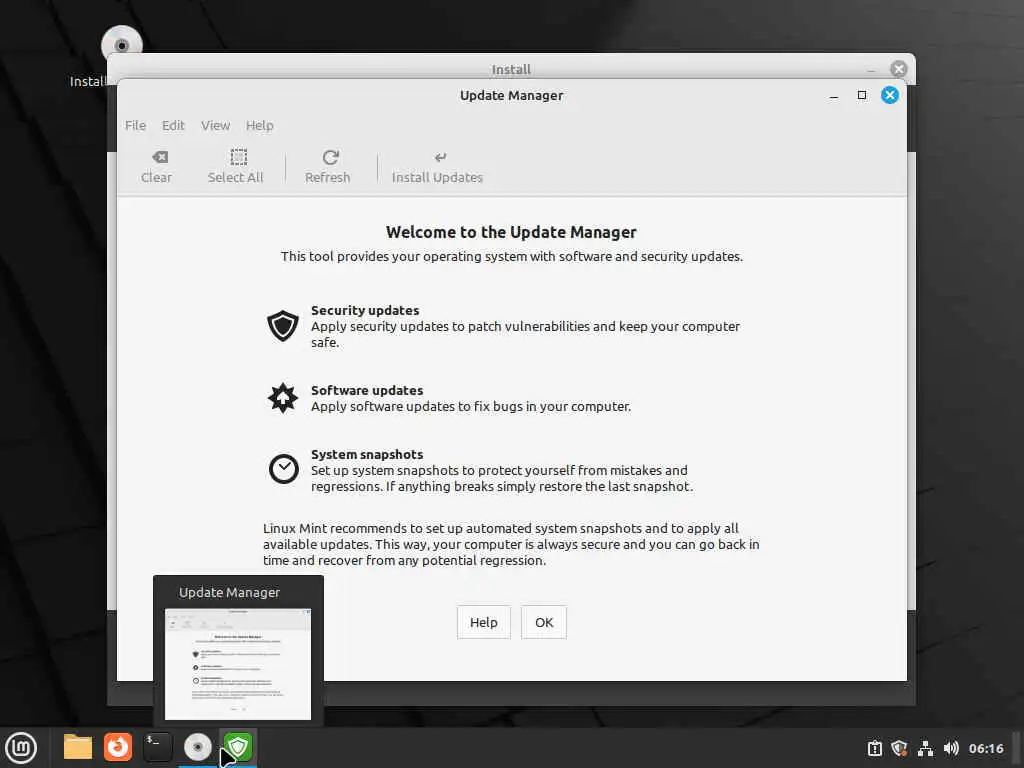The height and width of the screenshot is (768, 1024).
Task: Close the Install window behind
Action: [x=899, y=69]
